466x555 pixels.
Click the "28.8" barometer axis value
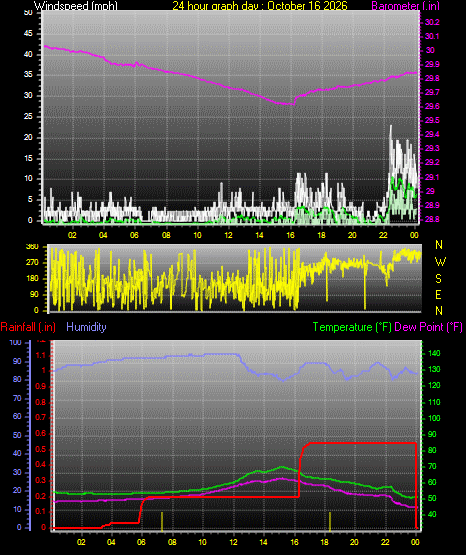(432, 219)
